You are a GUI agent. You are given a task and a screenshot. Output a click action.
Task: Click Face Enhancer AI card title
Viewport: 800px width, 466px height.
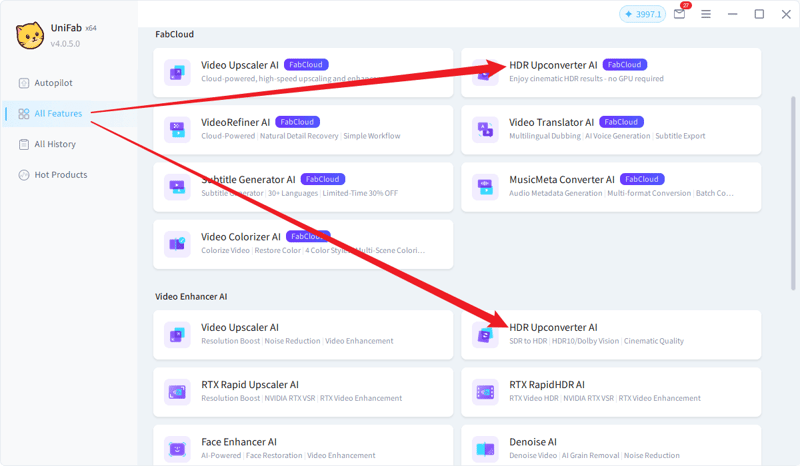point(239,442)
